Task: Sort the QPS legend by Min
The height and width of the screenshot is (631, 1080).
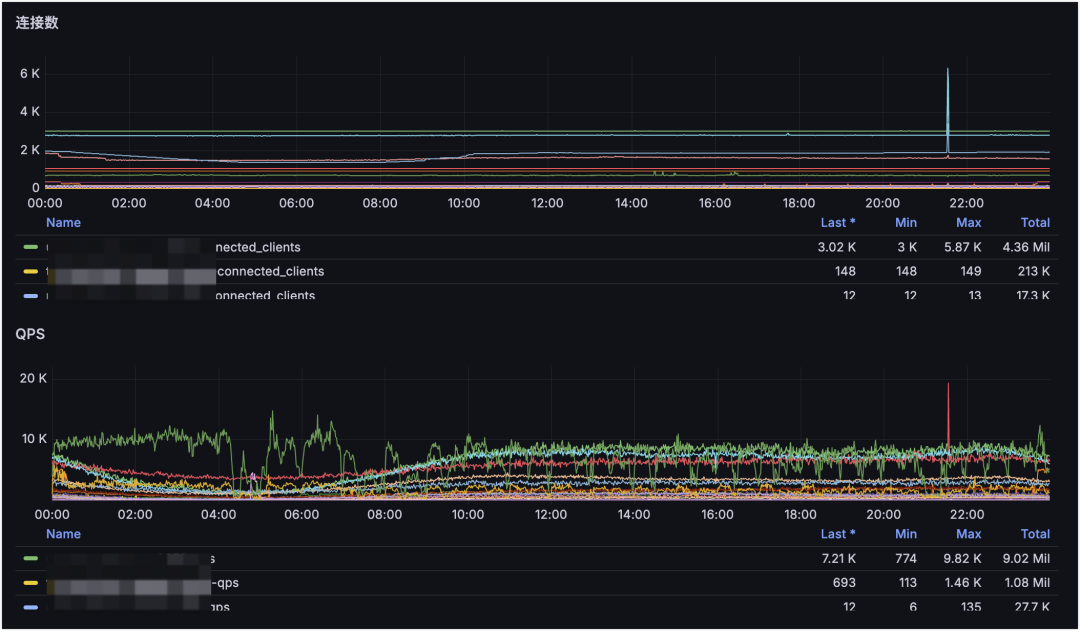Action: coord(906,534)
